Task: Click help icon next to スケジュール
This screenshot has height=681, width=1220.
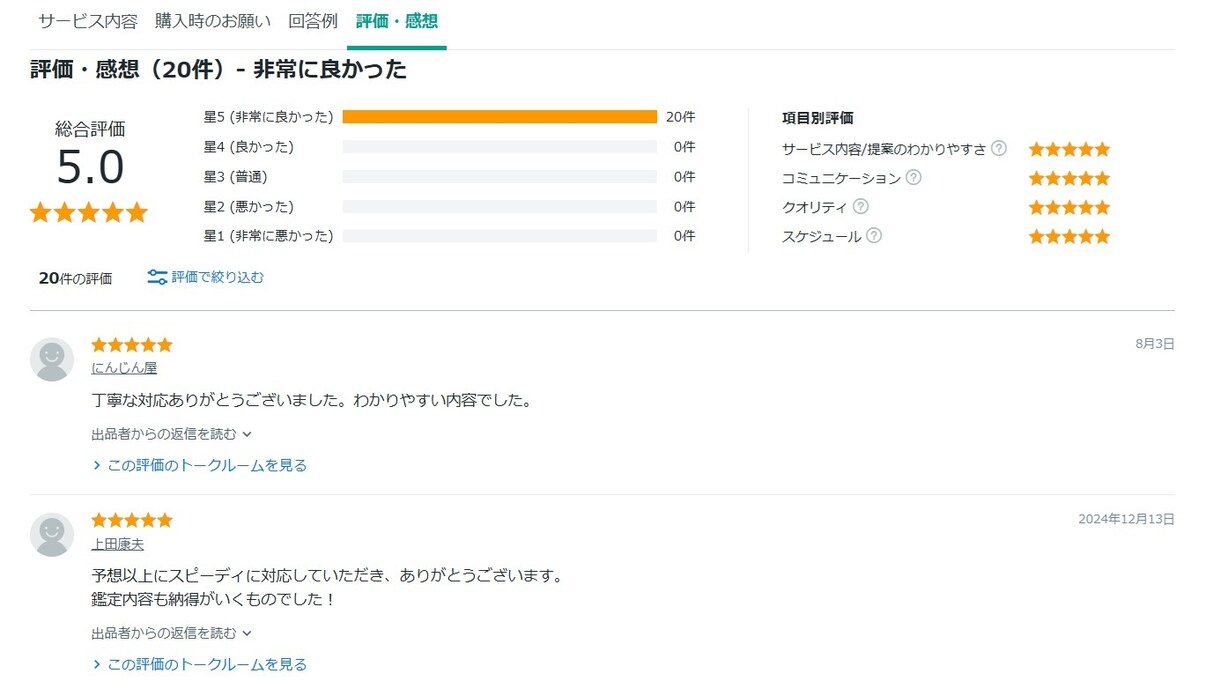Action: click(x=874, y=235)
